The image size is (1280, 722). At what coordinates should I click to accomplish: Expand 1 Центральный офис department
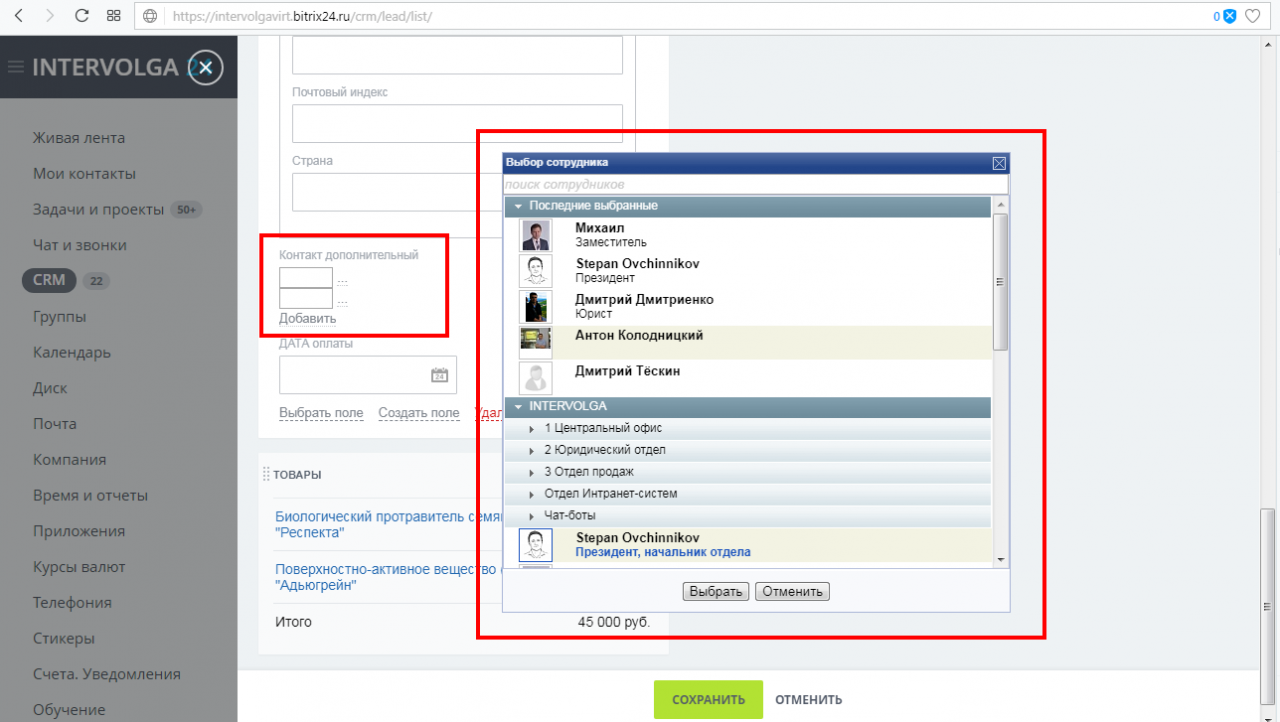point(532,428)
